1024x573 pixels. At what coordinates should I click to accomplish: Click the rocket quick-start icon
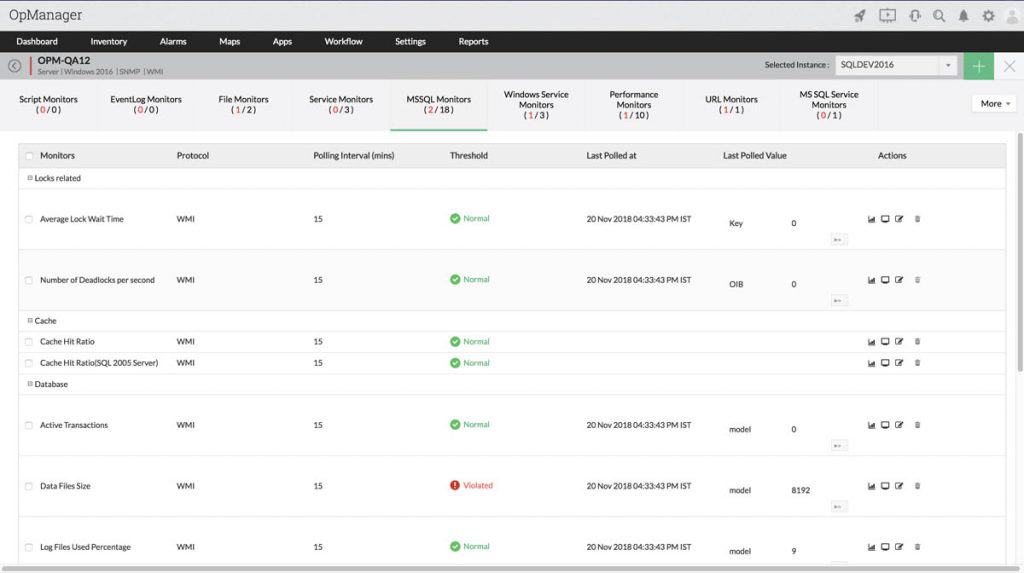pos(859,16)
